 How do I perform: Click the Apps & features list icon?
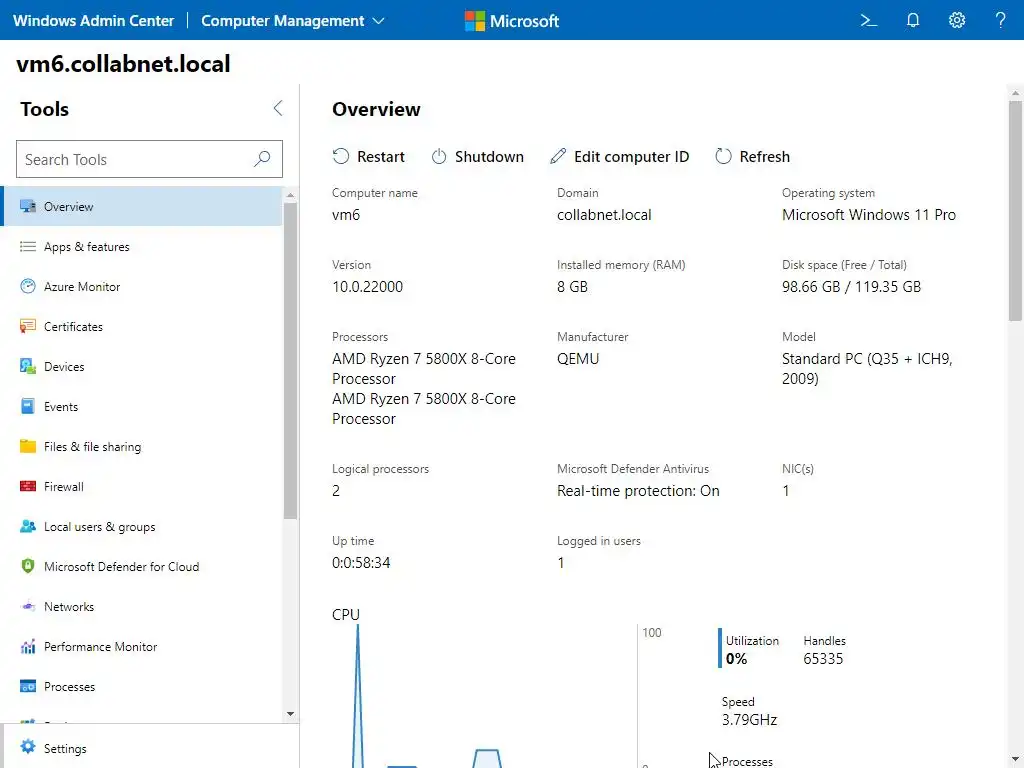point(27,246)
